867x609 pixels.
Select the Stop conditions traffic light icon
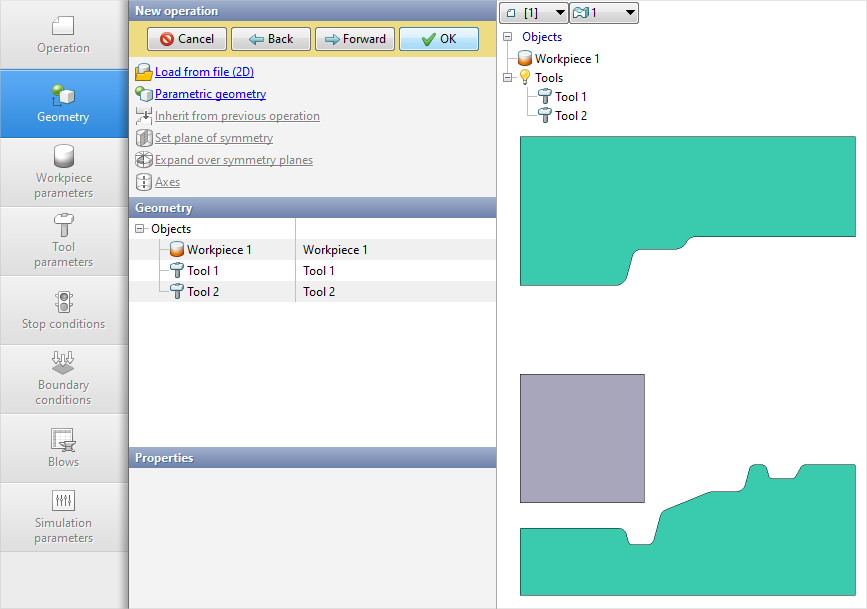(63, 302)
